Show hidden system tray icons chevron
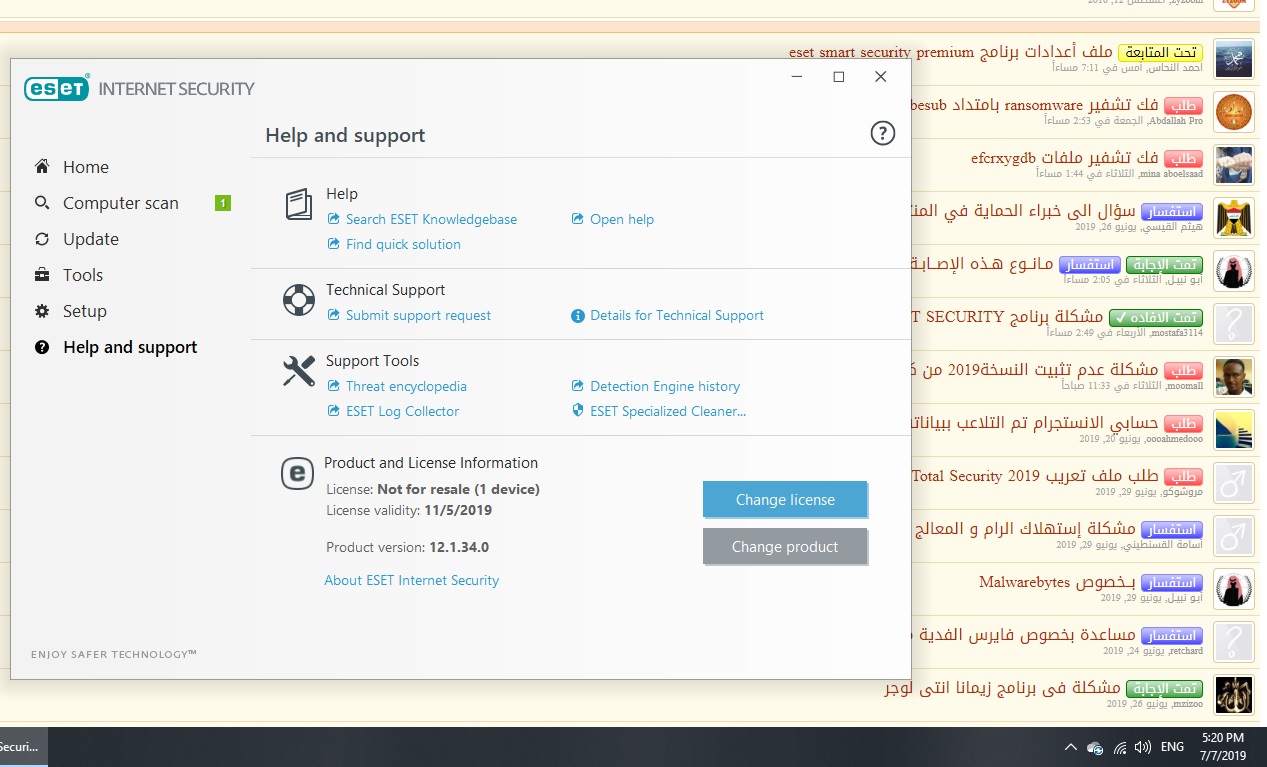The image size is (1267, 767). click(1071, 747)
